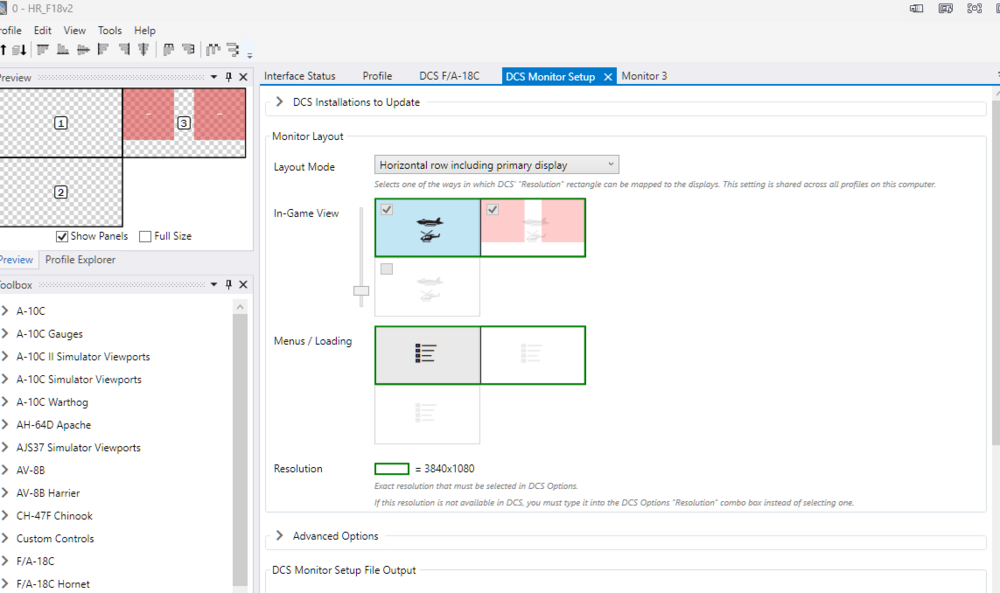Expand the Advanced Options section
Viewport: 1000px width, 593px height.
(x=279, y=536)
